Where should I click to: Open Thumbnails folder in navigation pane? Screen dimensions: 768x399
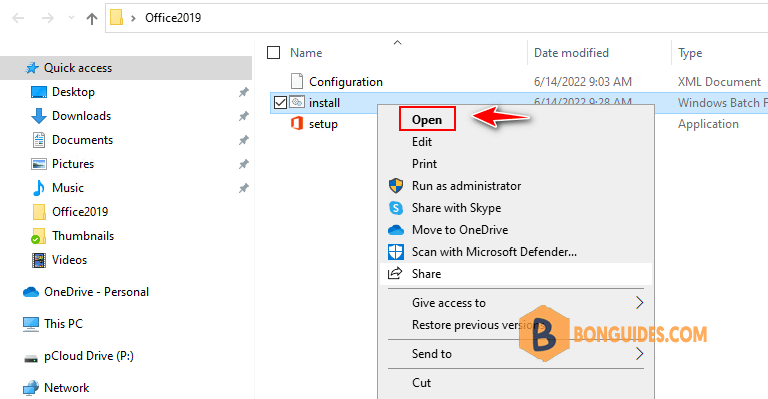click(x=83, y=236)
